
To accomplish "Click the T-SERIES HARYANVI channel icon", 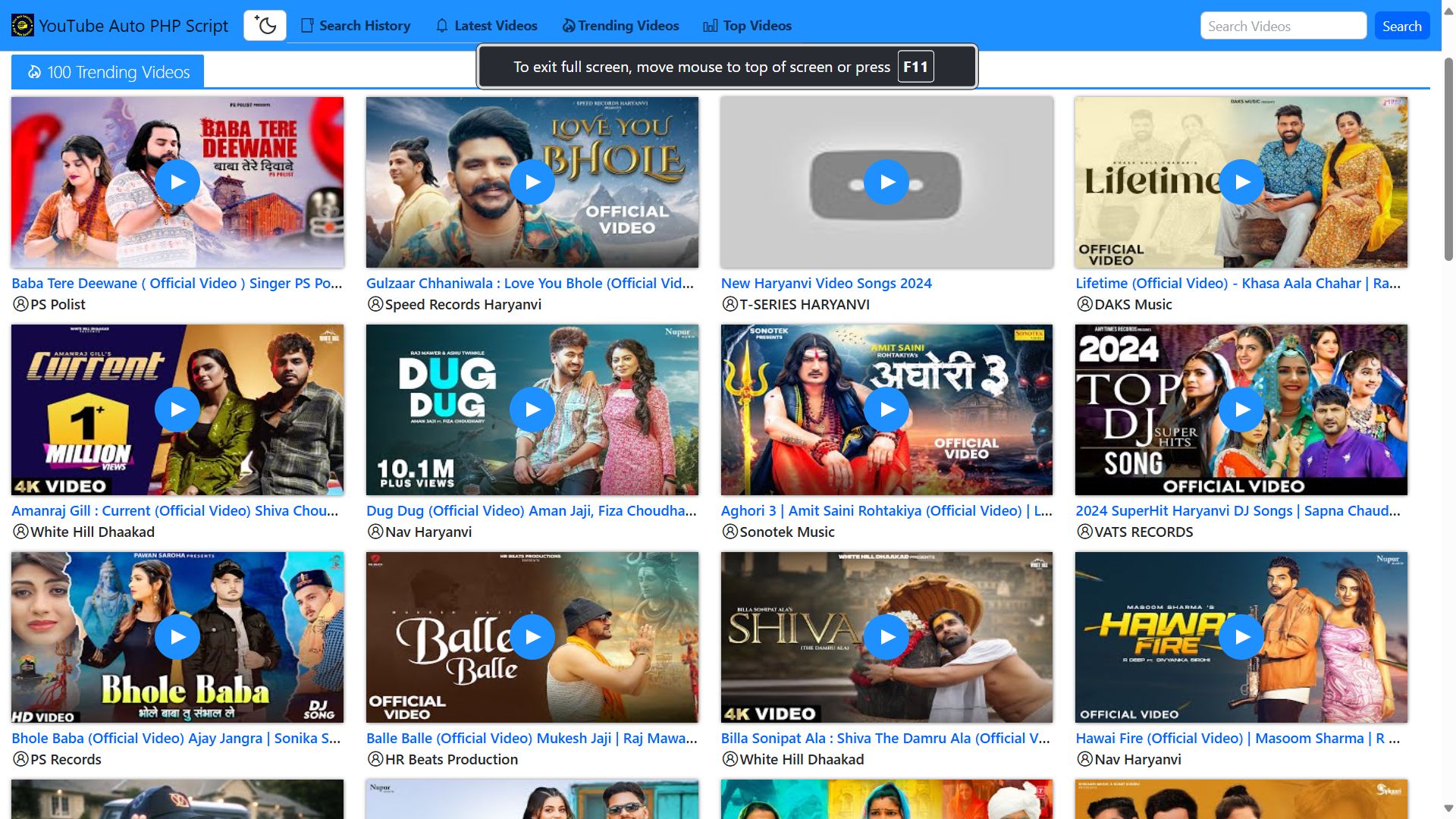I will point(730,304).
